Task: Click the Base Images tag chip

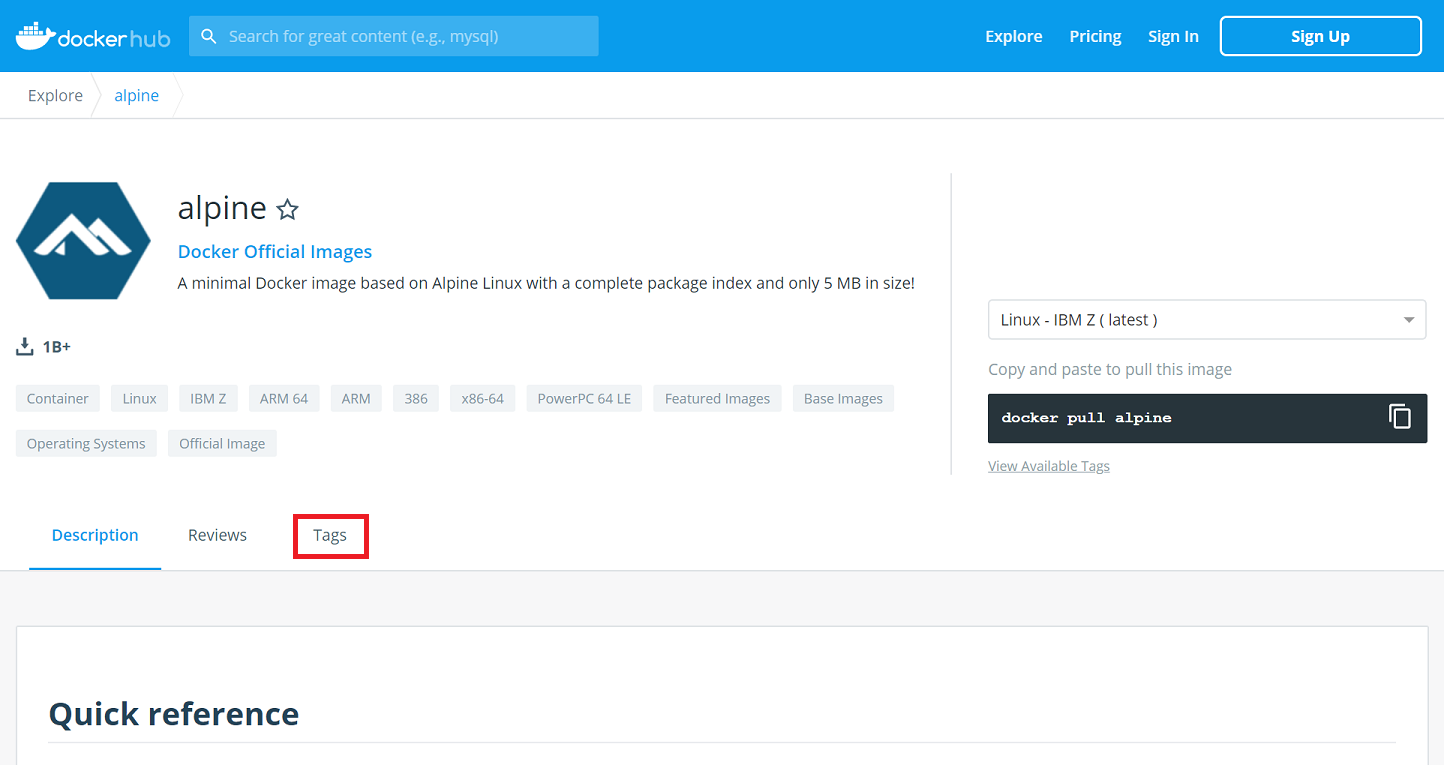Action: (843, 398)
